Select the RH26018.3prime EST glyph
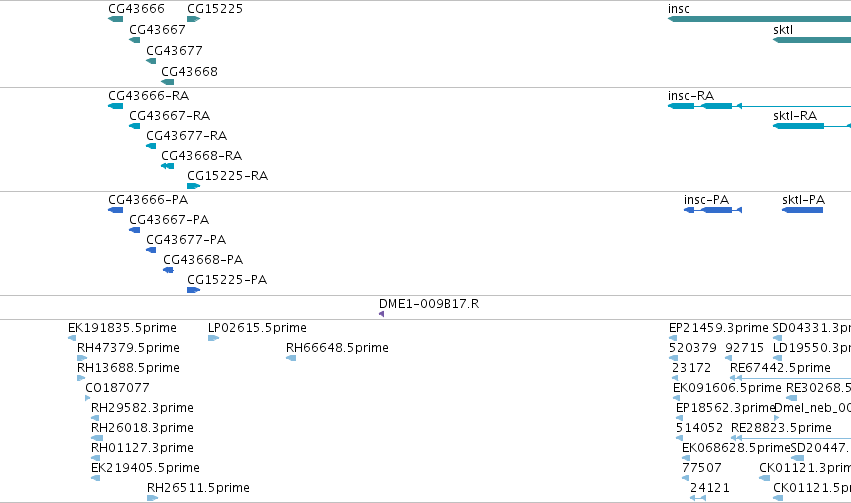The height and width of the screenshot is (503, 851). [x=97, y=438]
